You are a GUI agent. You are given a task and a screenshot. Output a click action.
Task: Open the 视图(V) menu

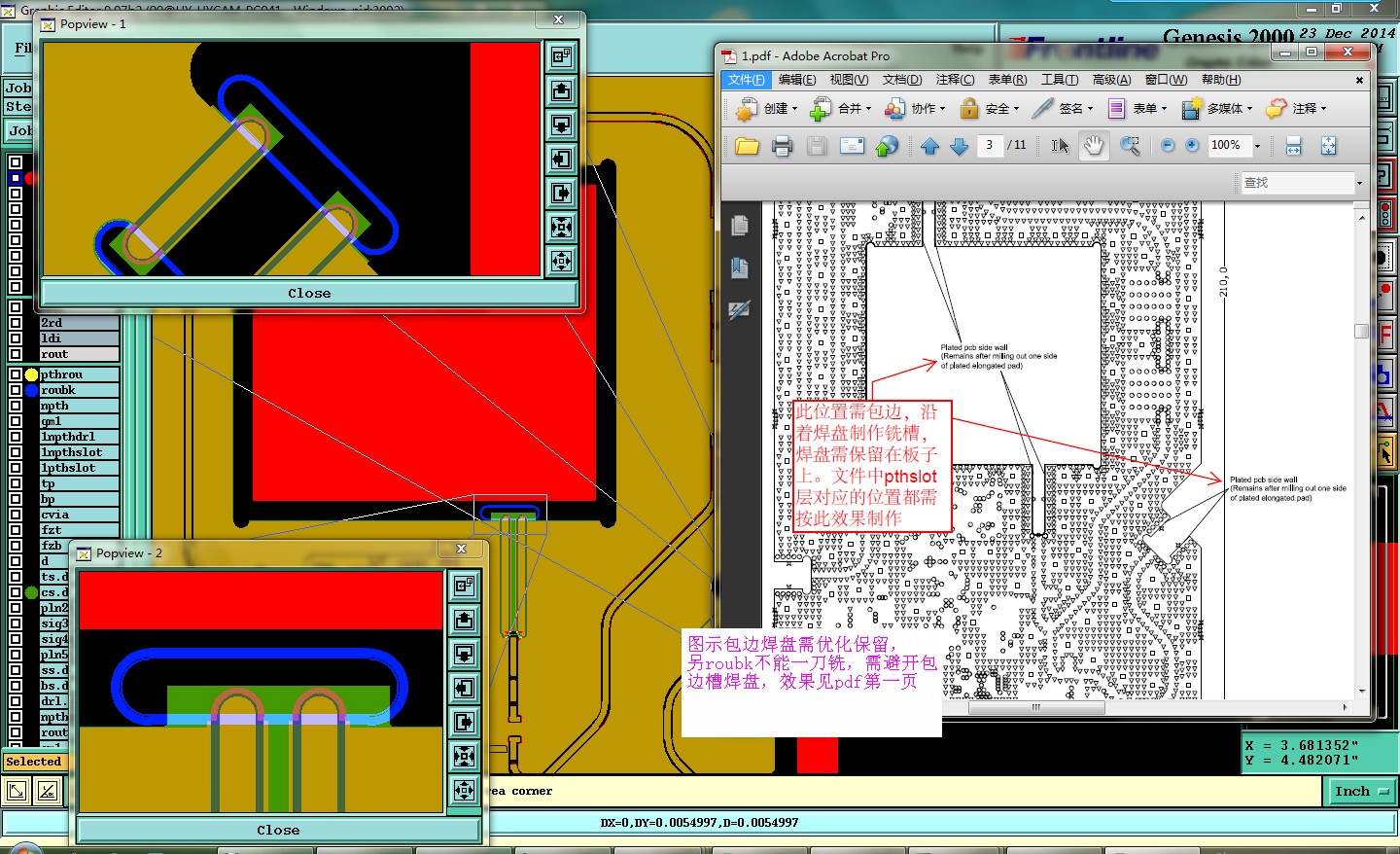[849, 80]
